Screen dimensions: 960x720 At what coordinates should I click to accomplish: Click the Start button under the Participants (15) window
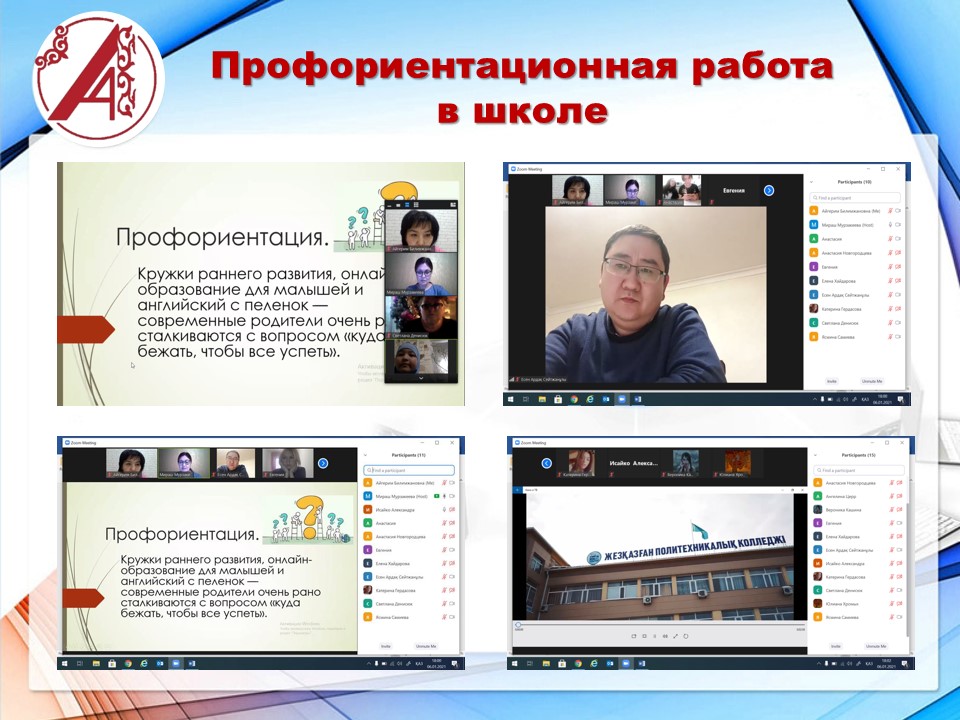point(514,663)
